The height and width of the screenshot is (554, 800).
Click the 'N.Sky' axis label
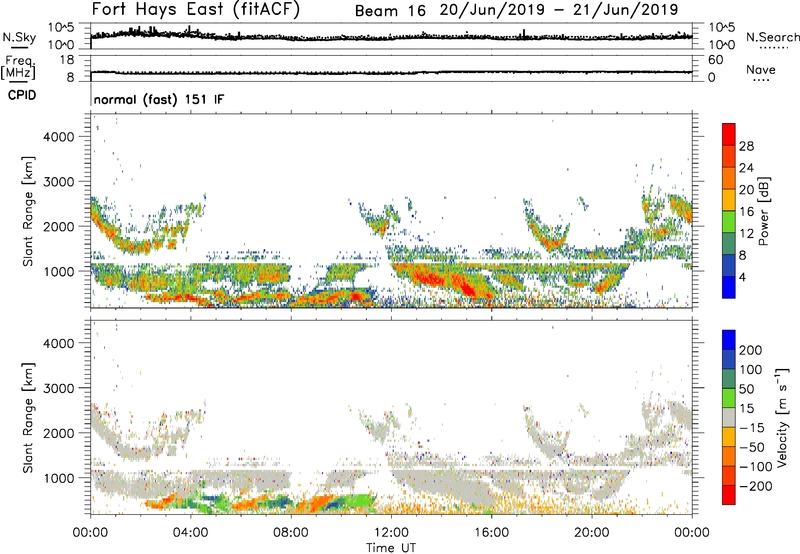pos(19,37)
